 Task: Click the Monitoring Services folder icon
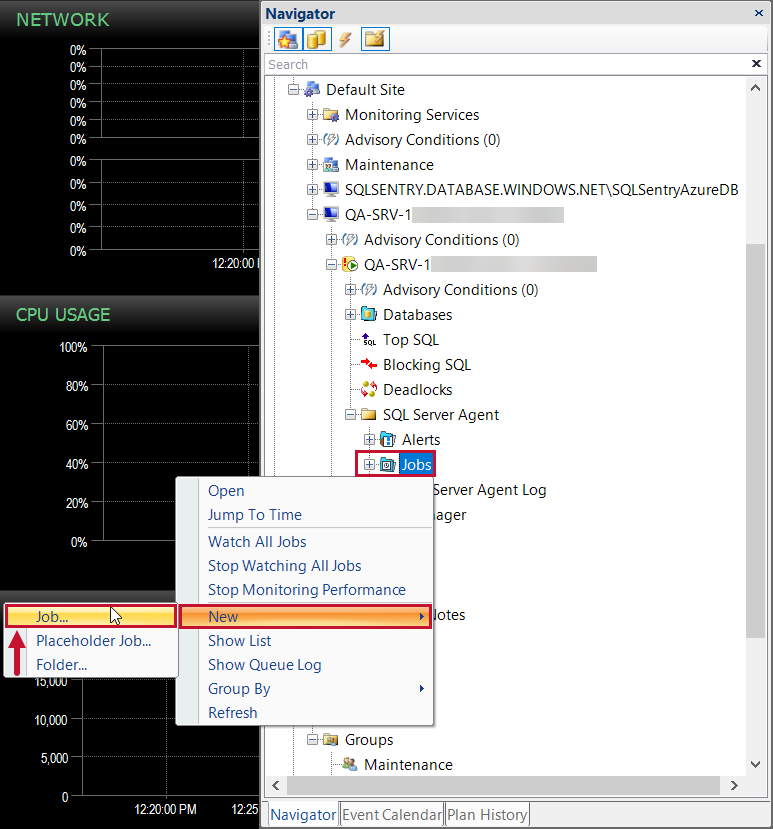point(331,115)
